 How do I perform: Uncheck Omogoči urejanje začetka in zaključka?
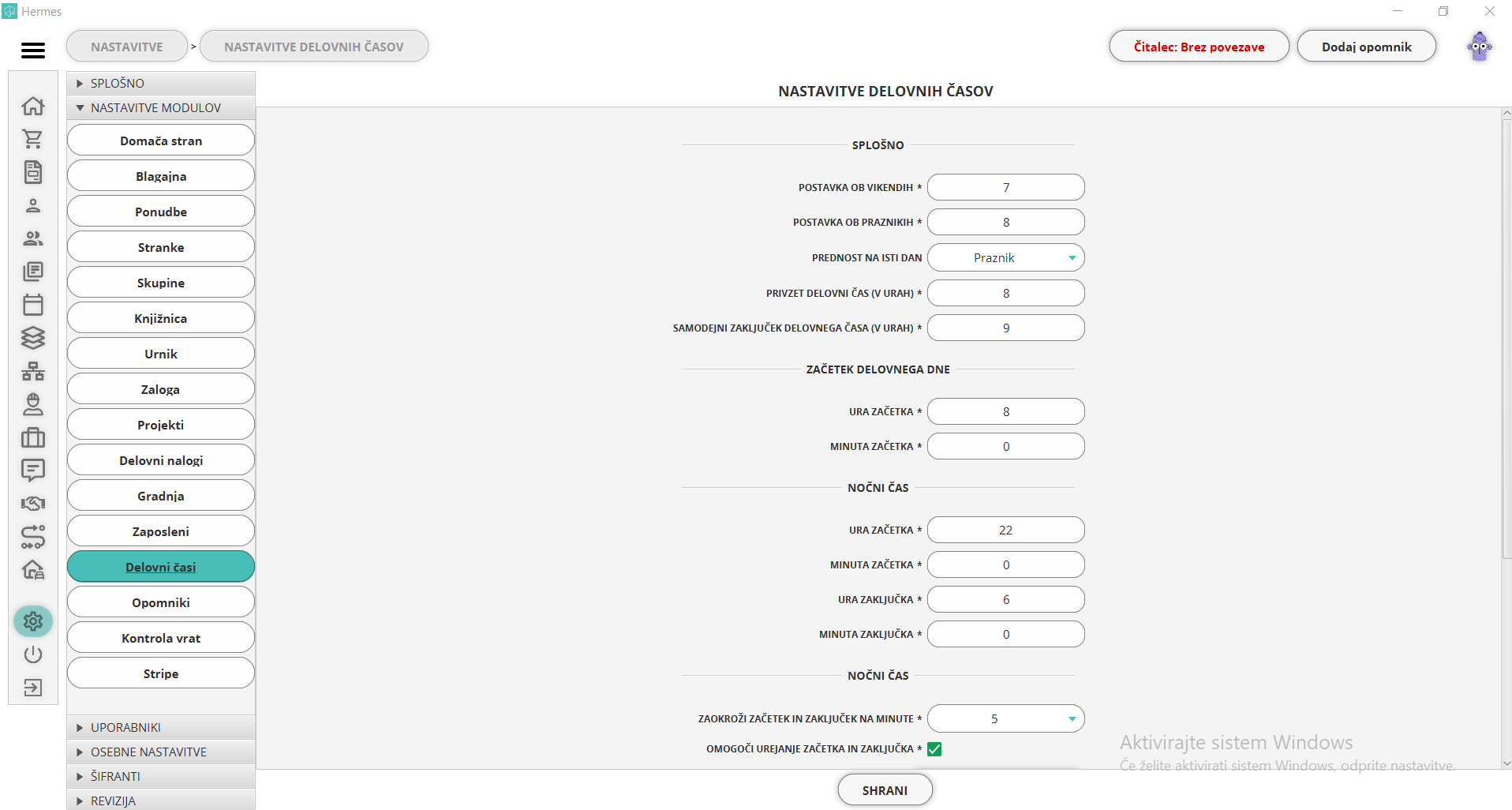[x=934, y=748]
